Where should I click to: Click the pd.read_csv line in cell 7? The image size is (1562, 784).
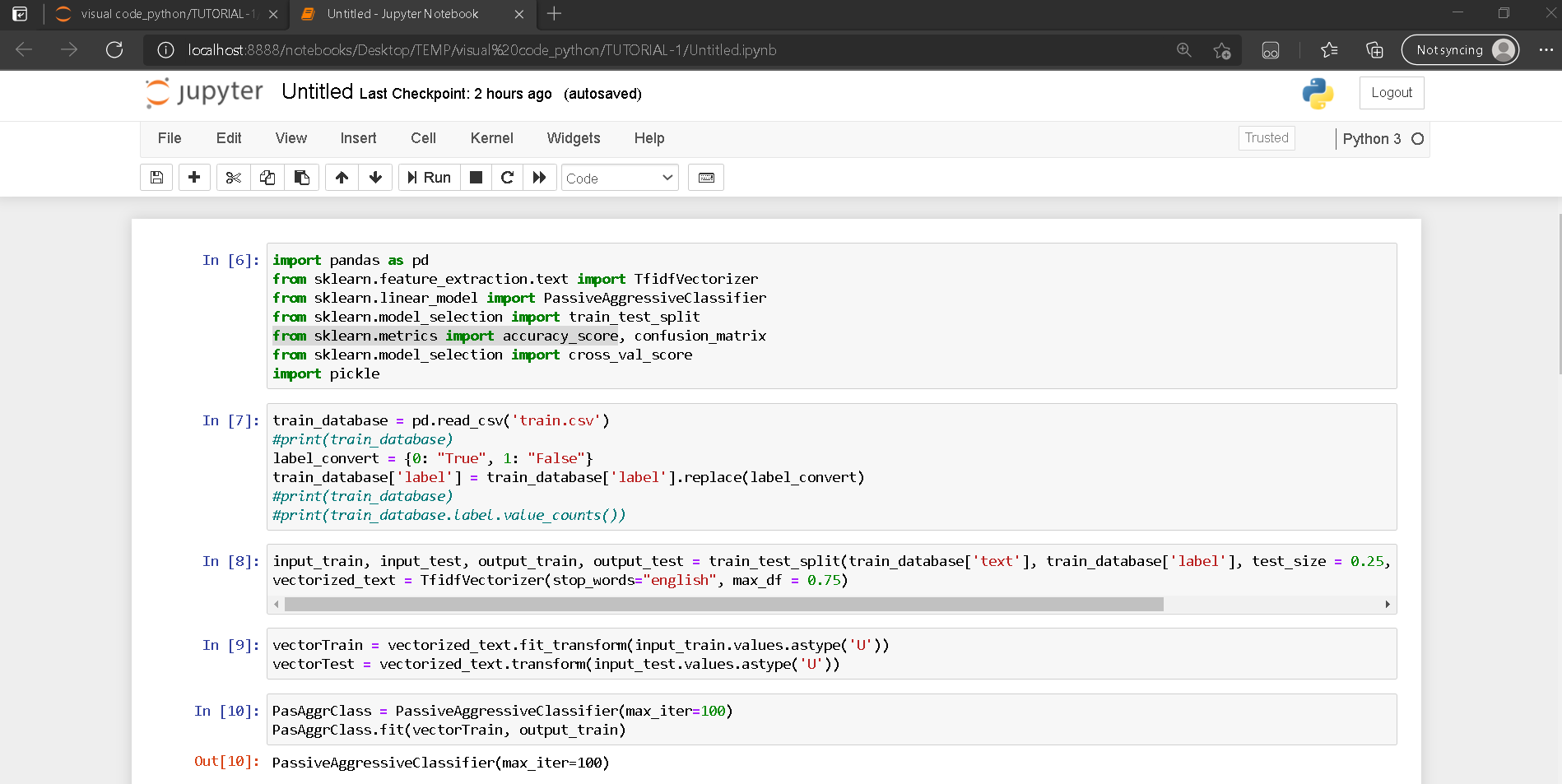tap(441, 420)
